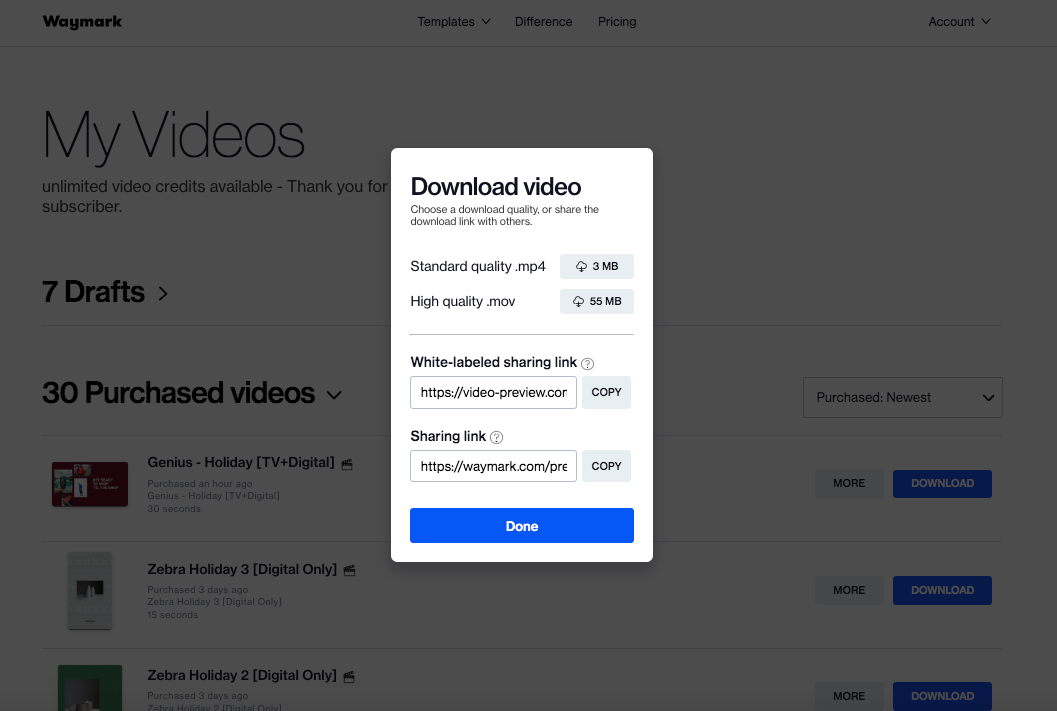Screen dimensions: 1057x711
Task: Click the Genius - Holiday video thumbnail
Action: (90, 483)
